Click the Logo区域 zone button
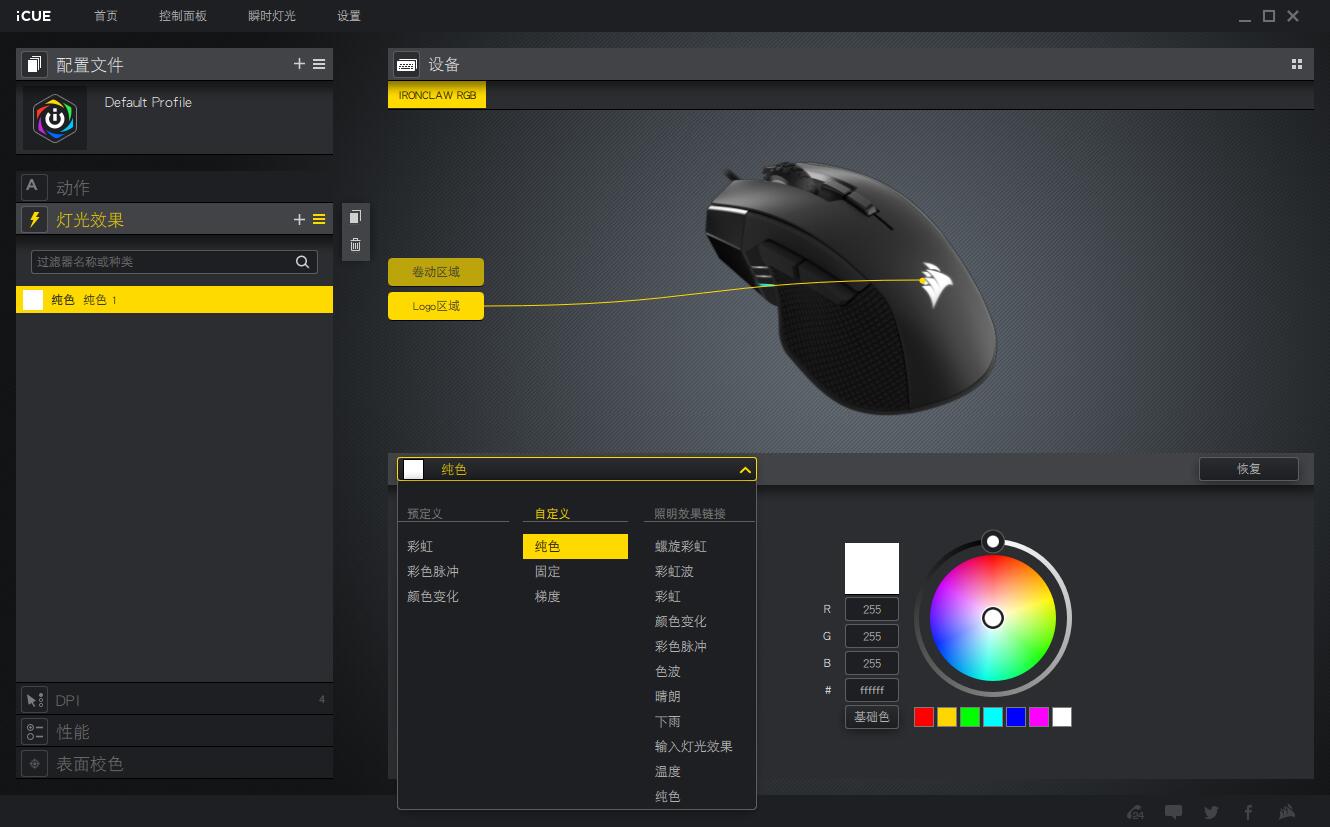The height and width of the screenshot is (827, 1330). [x=436, y=306]
